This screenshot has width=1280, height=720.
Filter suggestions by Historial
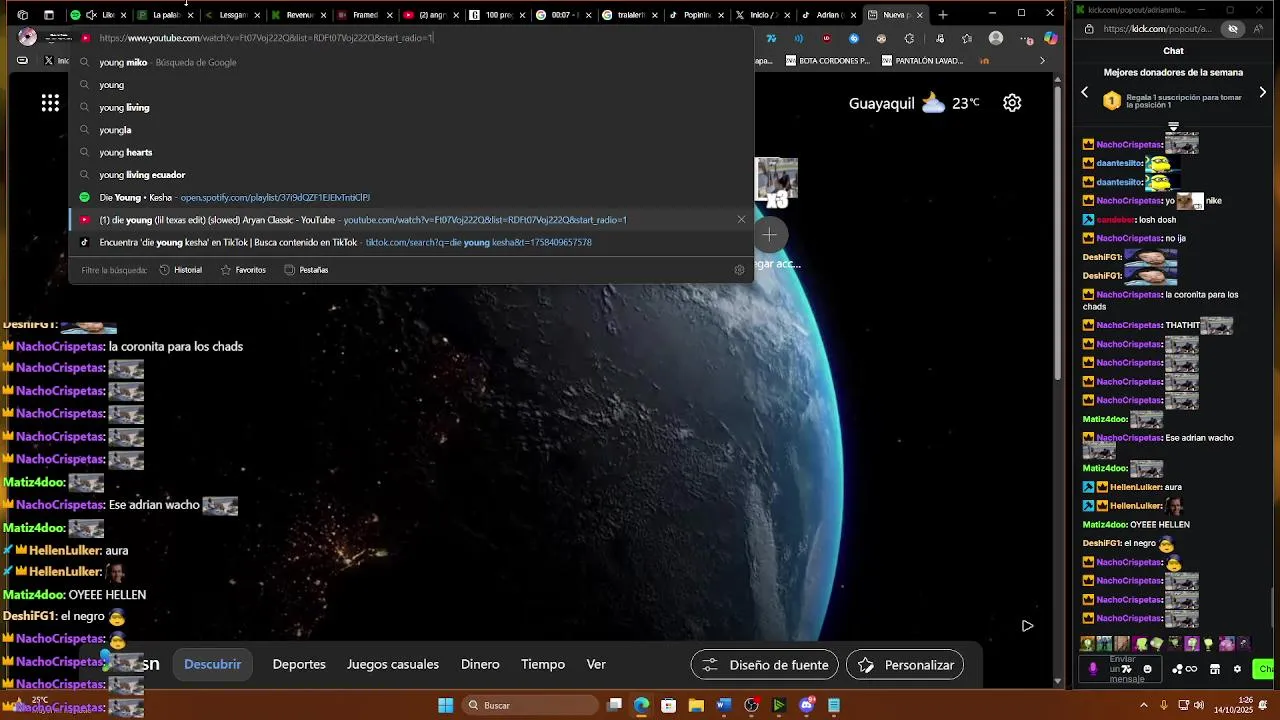click(181, 270)
